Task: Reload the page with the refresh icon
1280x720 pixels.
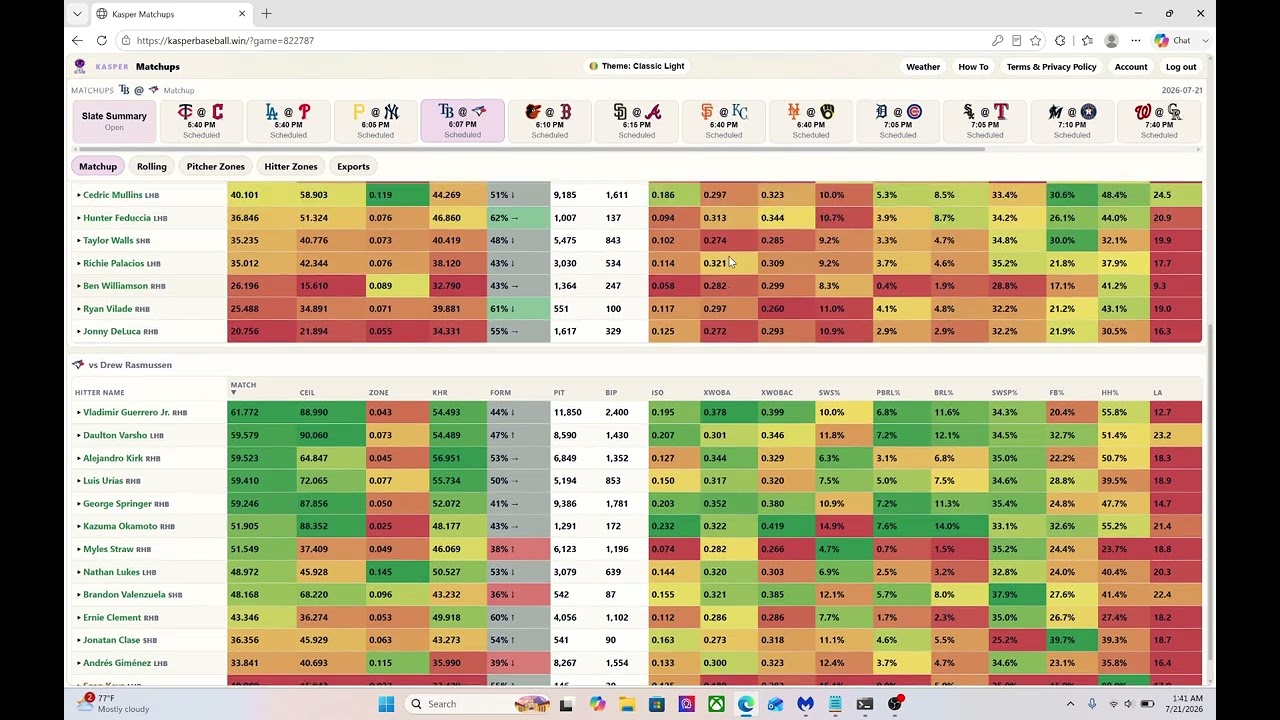Action: tap(101, 40)
